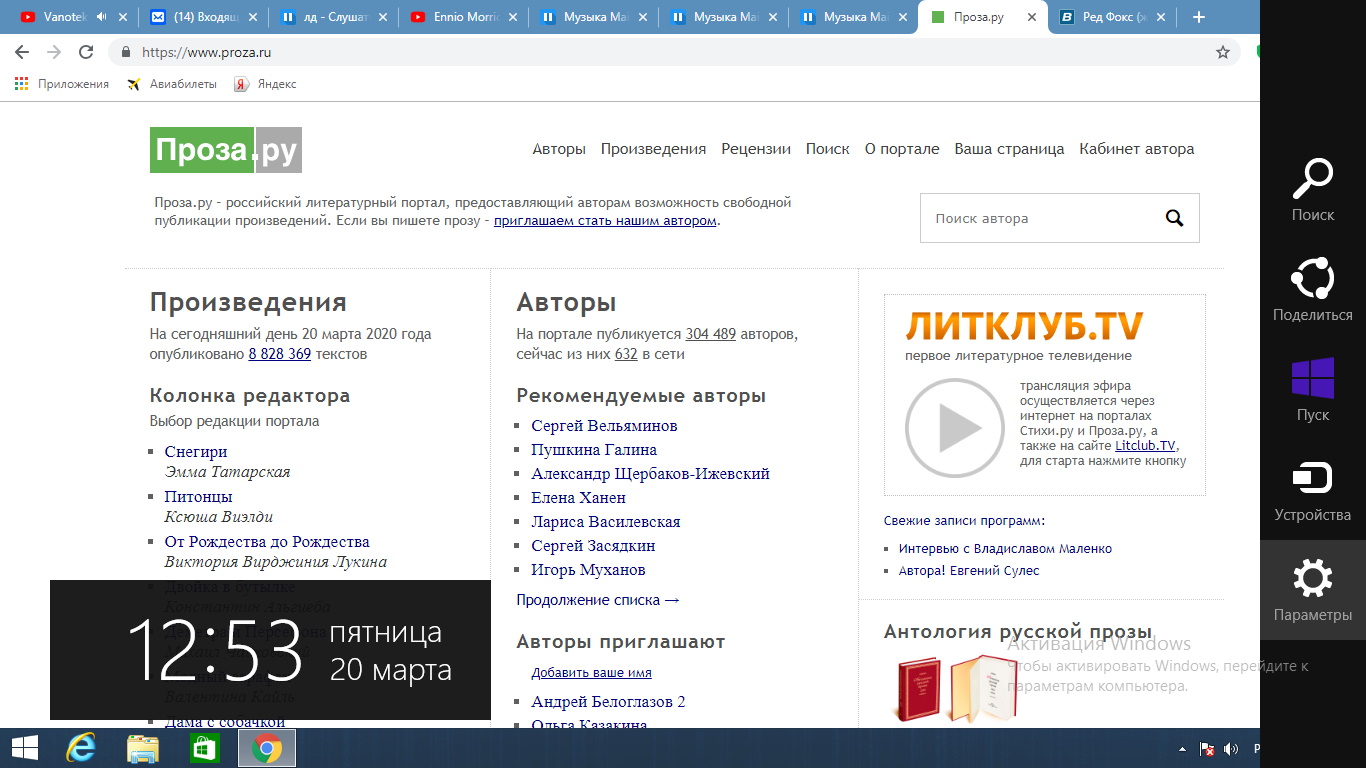The image size is (1366, 768).
Task: Click the Проза.ру site logo
Action: pyautogui.click(x=226, y=150)
